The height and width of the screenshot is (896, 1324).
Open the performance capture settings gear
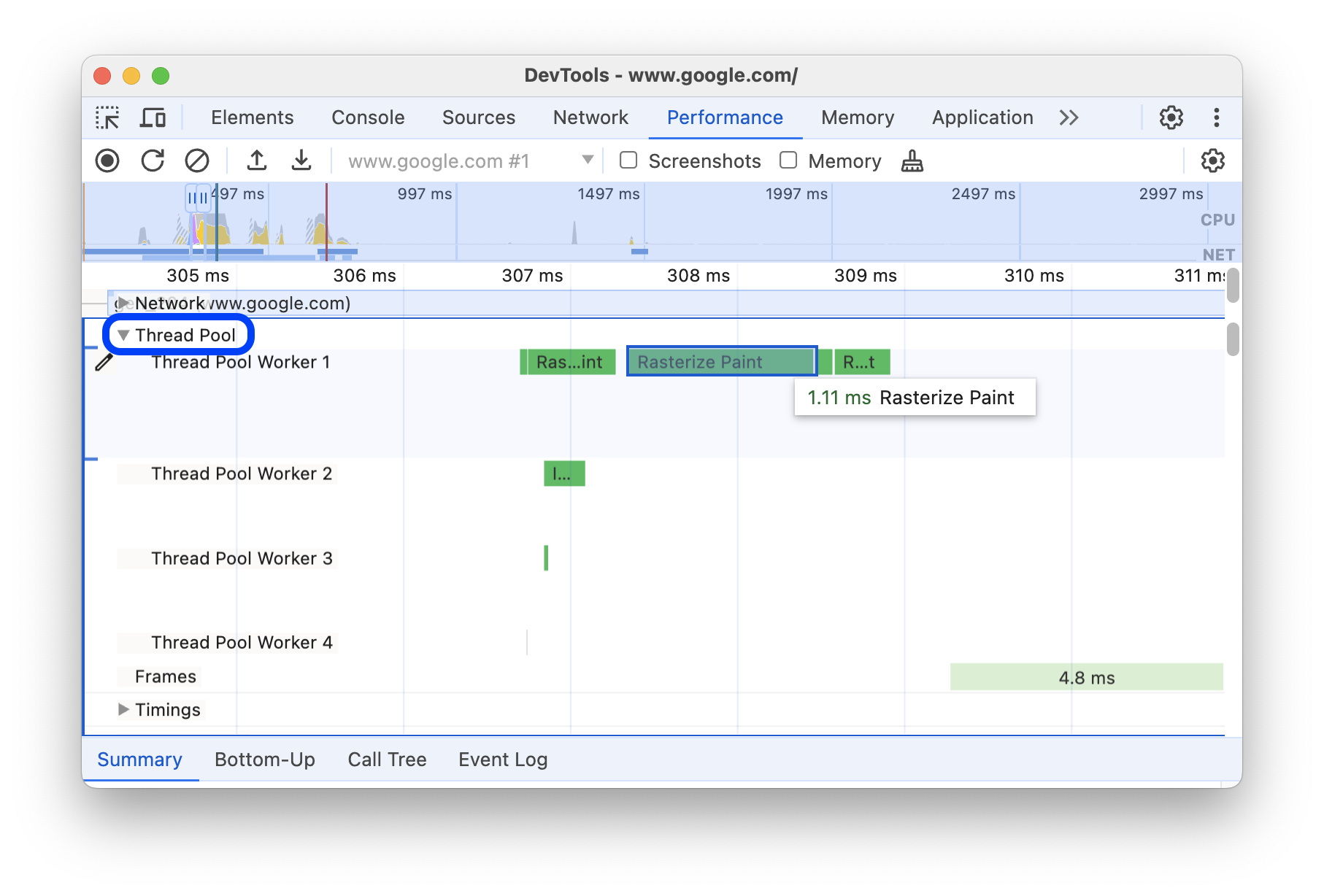click(1213, 161)
